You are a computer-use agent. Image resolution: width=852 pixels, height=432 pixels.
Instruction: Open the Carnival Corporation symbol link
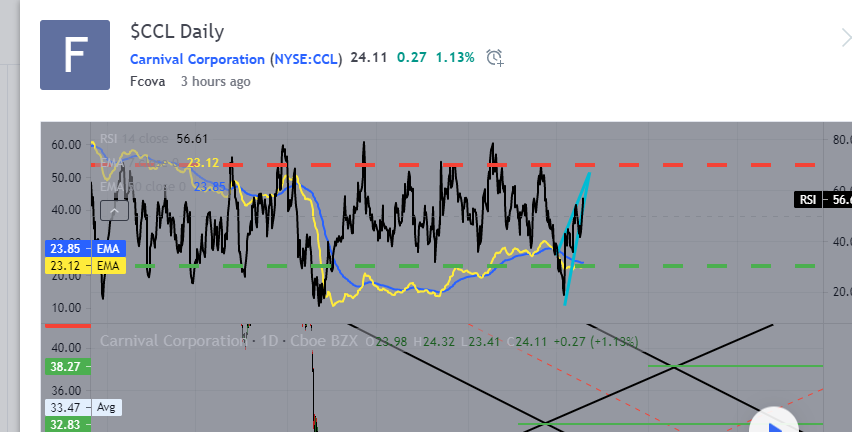tap(198, 59)
